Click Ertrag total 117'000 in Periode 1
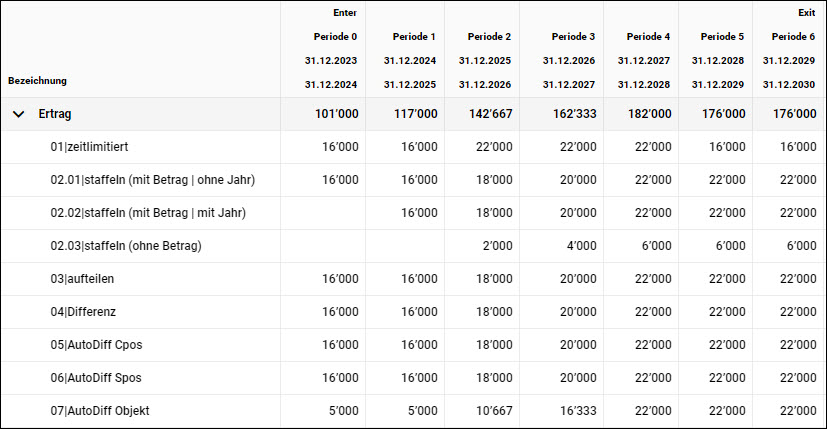Image resolution: width=827 pixels, height=429 pixels. point(416,114)
